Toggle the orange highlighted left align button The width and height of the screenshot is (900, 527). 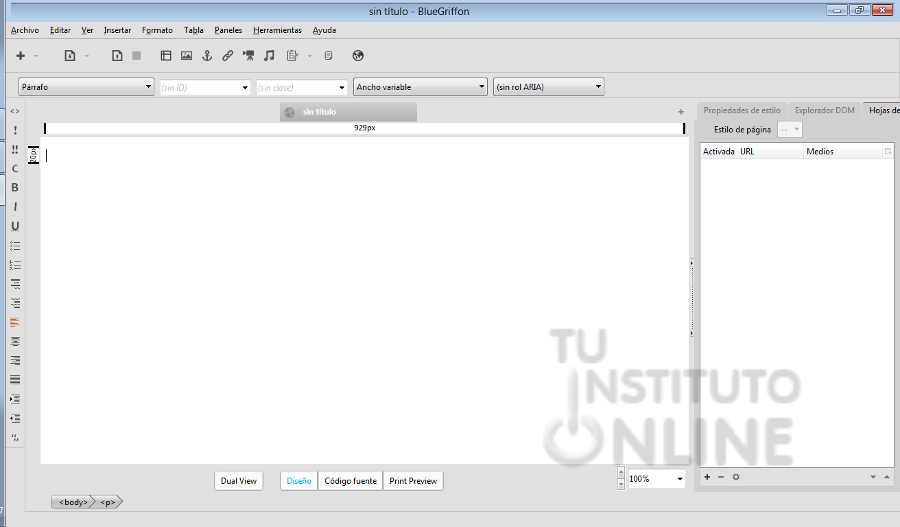click(15, 322)
